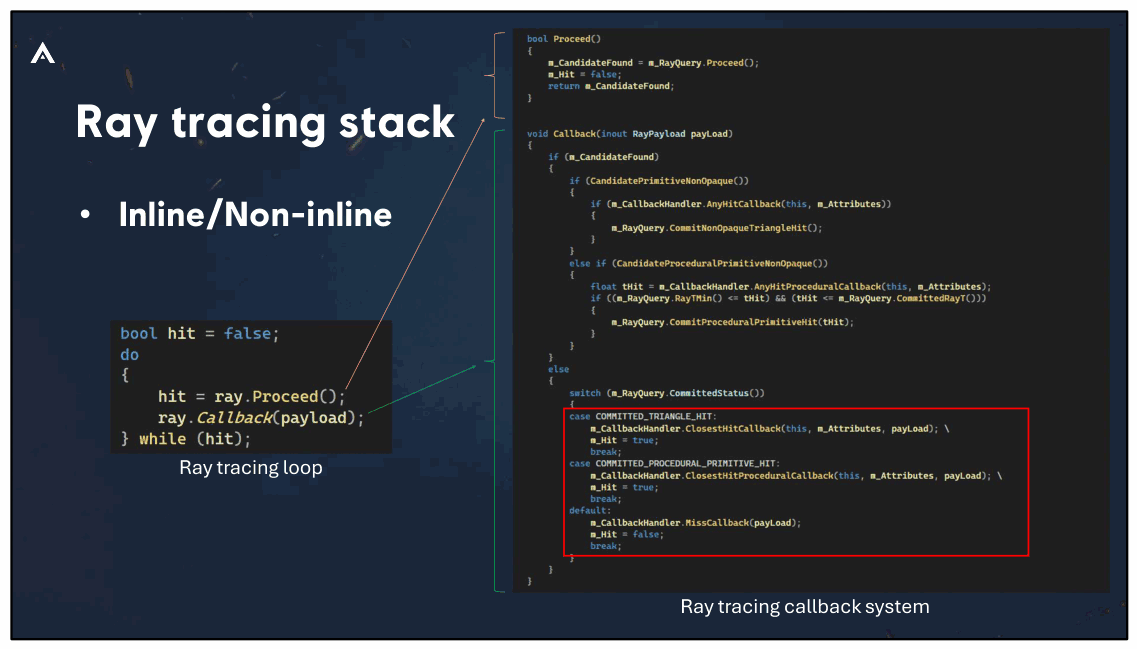This screenshot has height=649, width=1137.
Task: Click the "m_CandidateFound = m_RayQuery.Proceed();" line
Action: (653, 63)
